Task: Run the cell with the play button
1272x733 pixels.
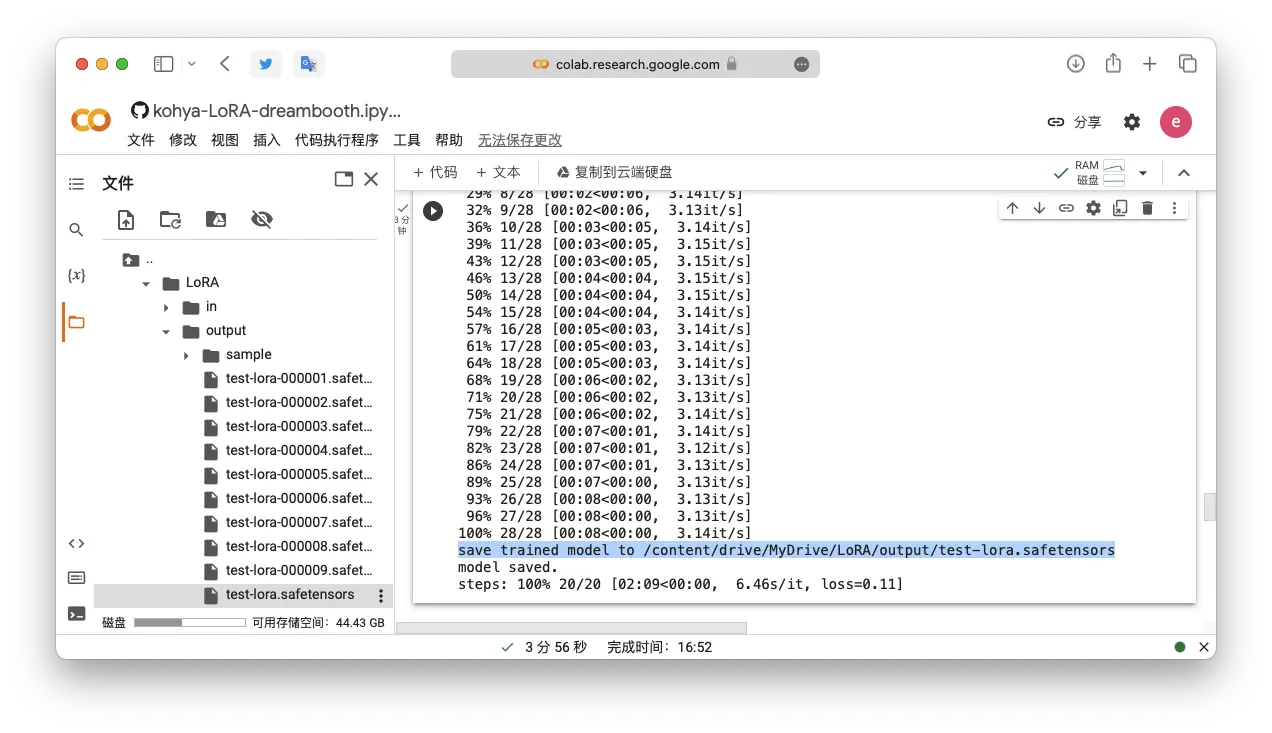Action: point(432,211)
